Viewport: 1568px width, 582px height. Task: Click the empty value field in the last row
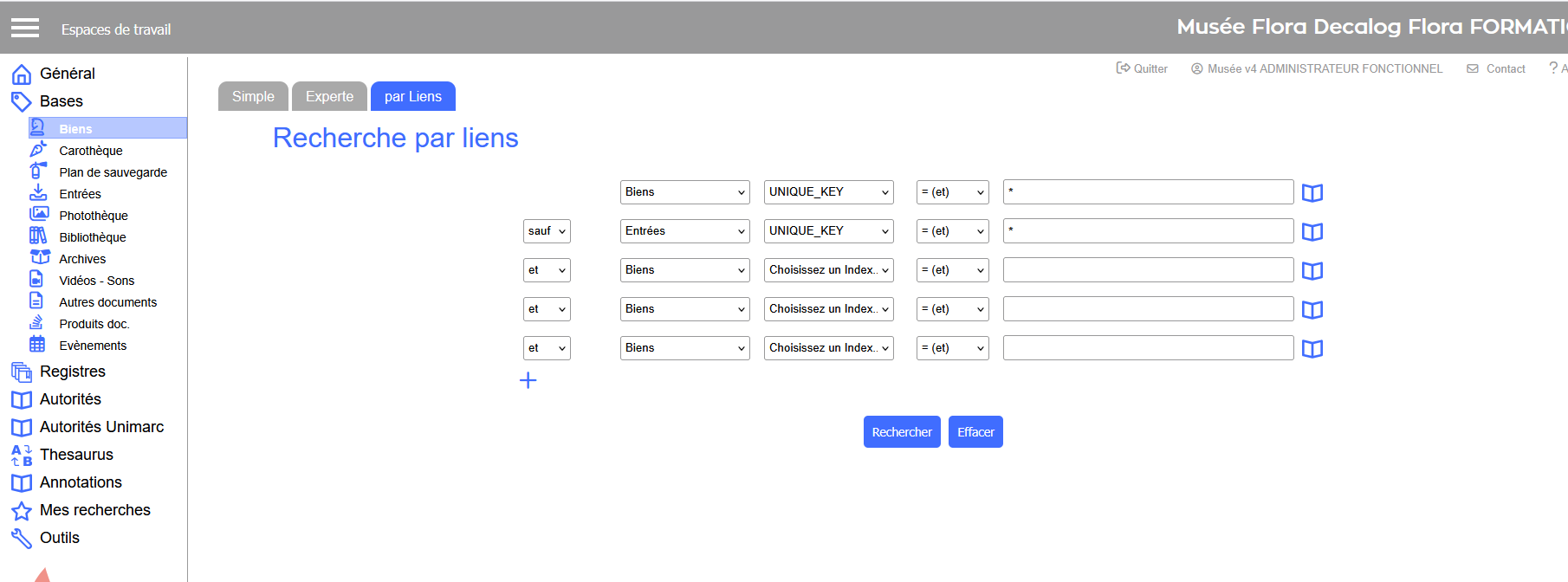[x=1148, y=348]
